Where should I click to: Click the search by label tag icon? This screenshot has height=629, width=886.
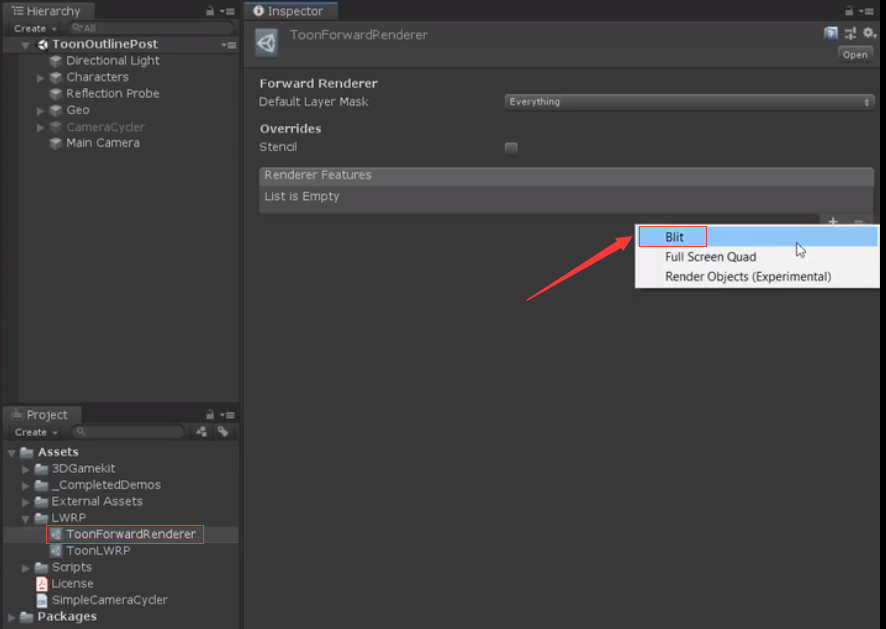pyautogui.click(x=223, y=432)
